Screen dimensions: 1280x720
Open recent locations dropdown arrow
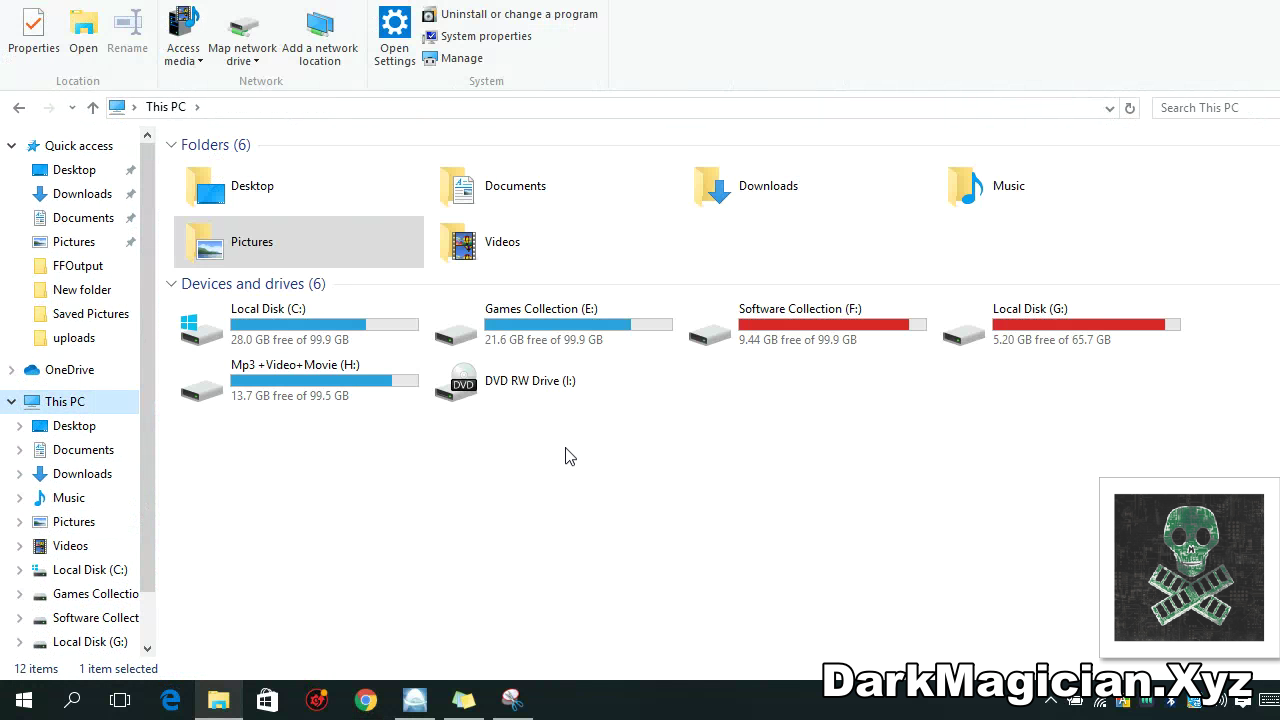pyautogui.click(x=72, y=107)
